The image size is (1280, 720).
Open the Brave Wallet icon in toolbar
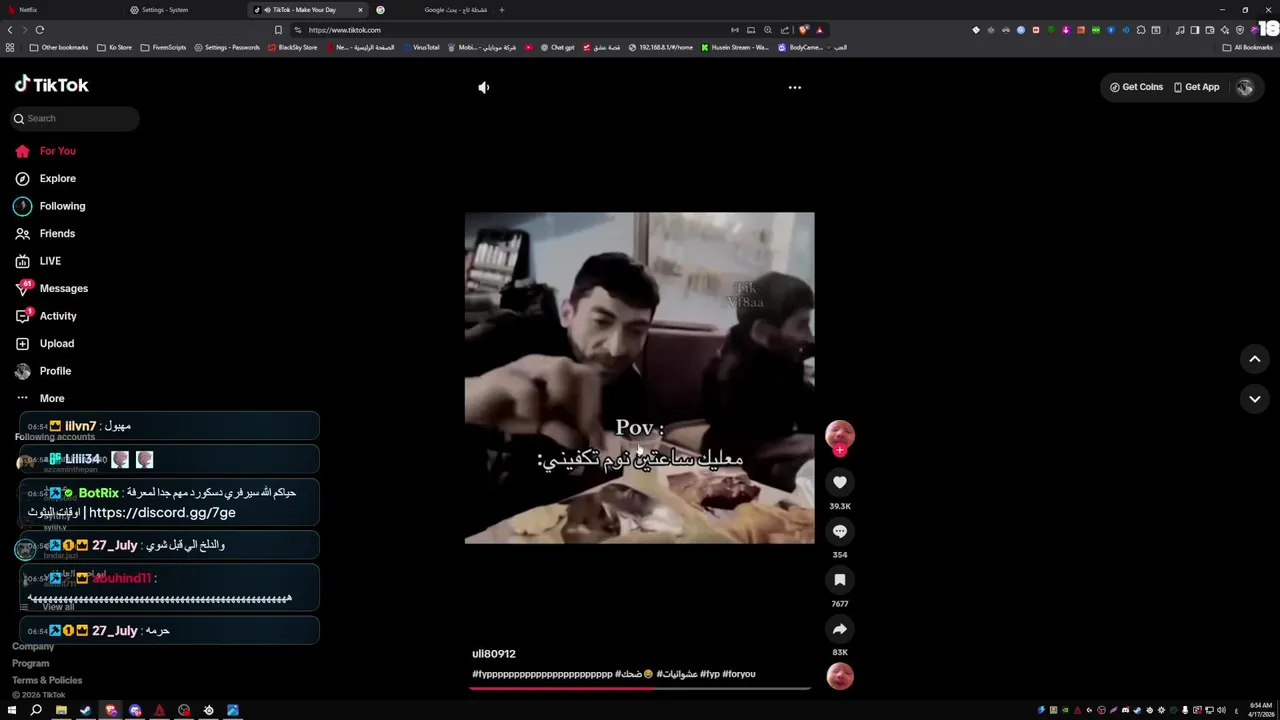1210,30
